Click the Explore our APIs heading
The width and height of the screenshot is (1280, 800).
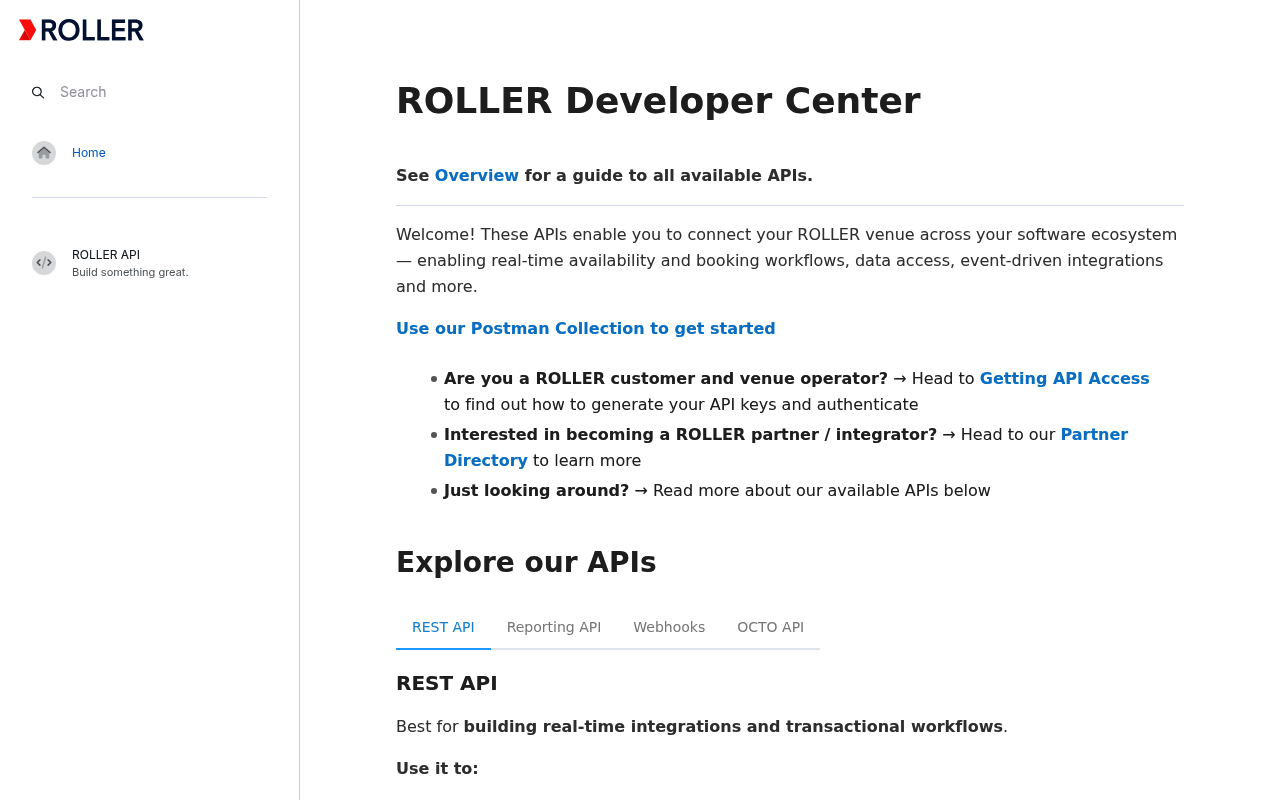pyautogui.click(x=526, y=562)
